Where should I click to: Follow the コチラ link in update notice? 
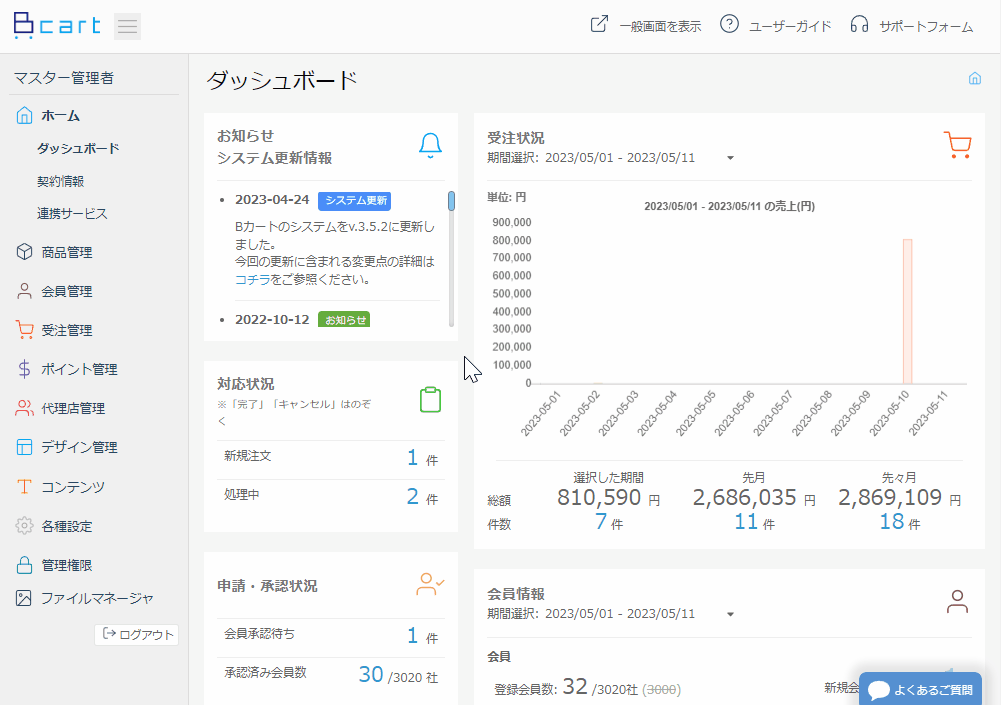pos(253,279)
